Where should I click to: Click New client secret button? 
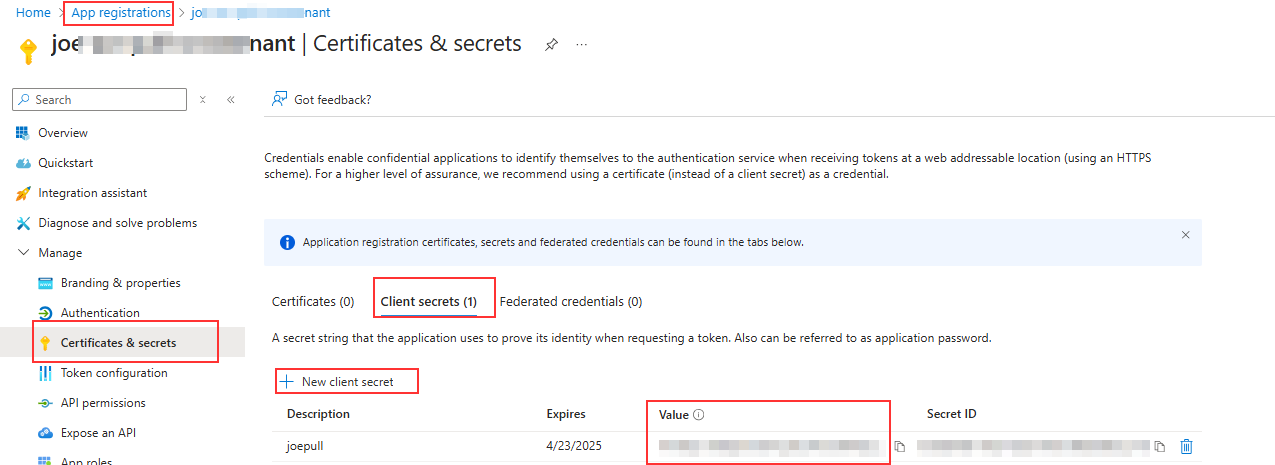click(x=347, y=381)
